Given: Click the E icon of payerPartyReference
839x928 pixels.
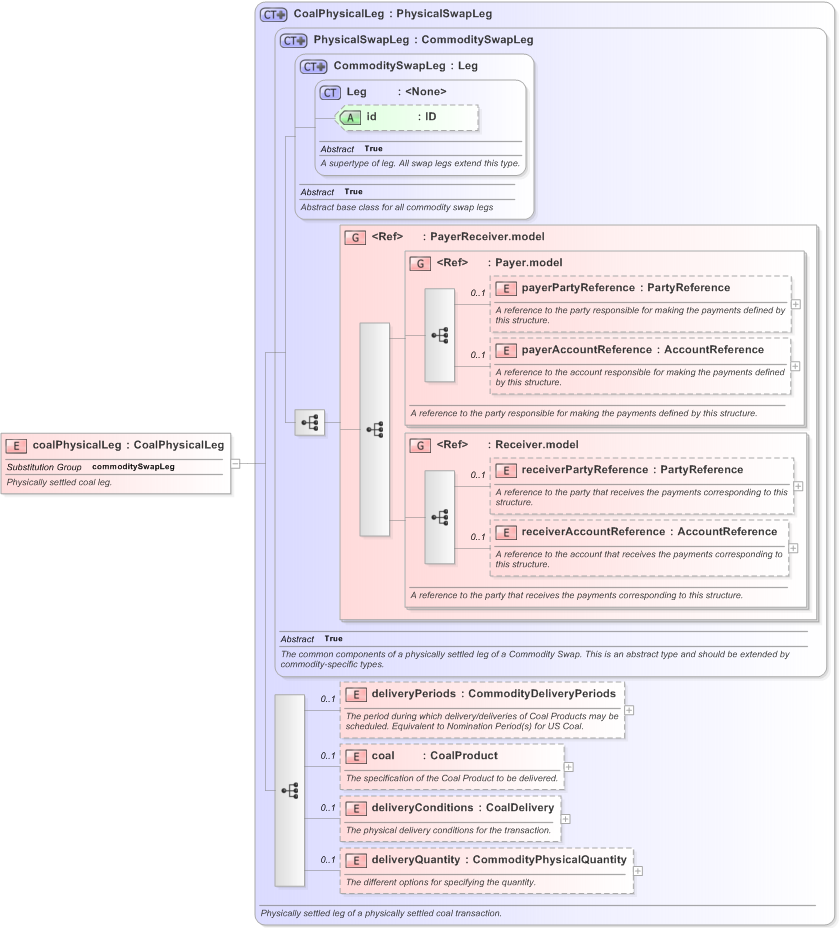Looking at the screenshot, I should tap(506, 288).
